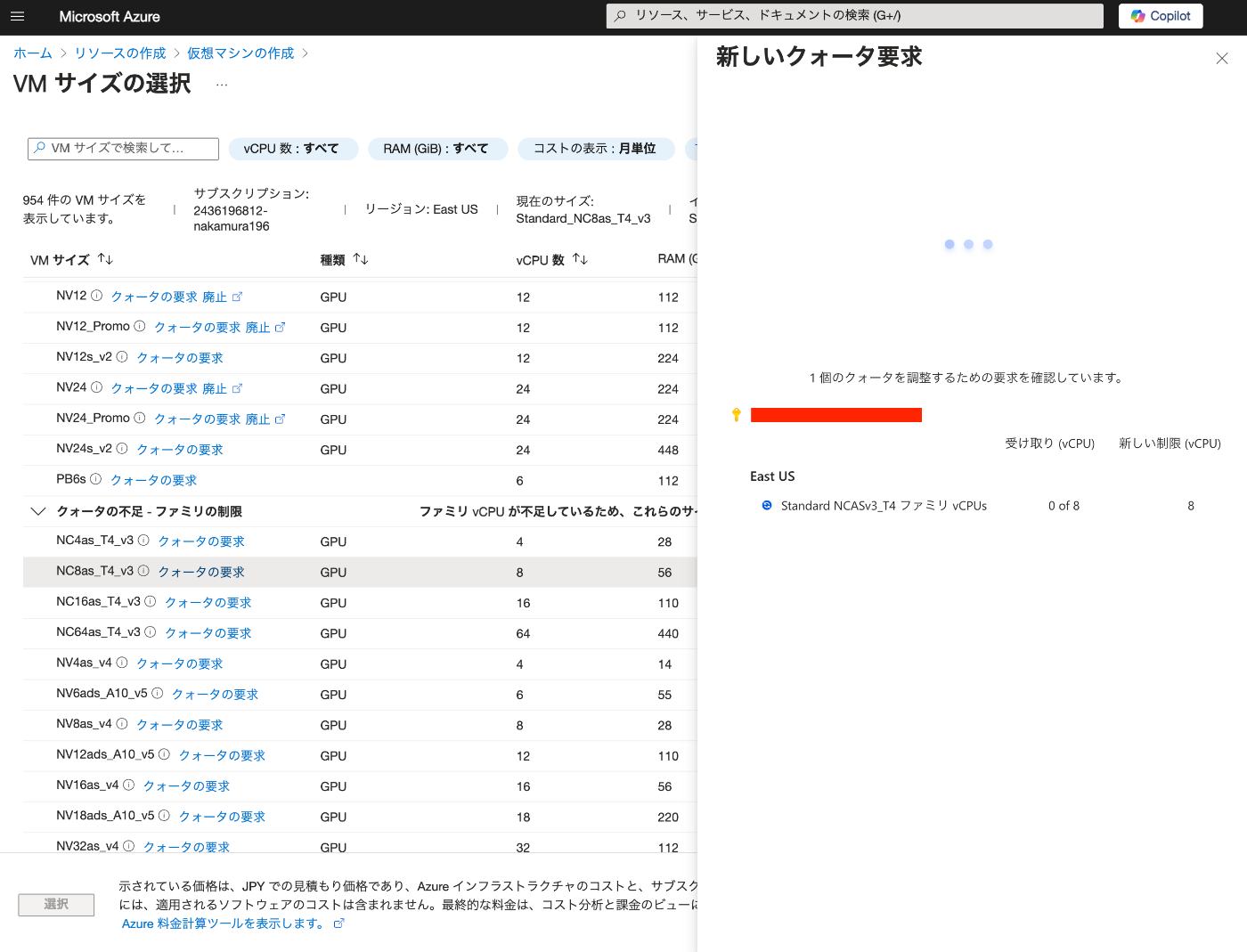Click Standard NCASv3_T4 family status icon

coord(767,505)
